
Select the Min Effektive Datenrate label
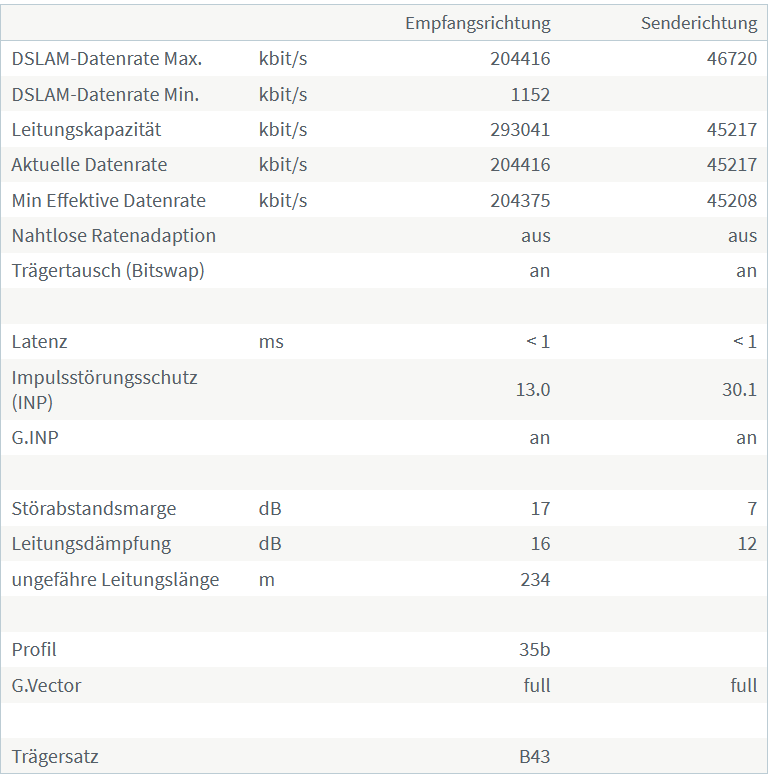[108, 200]
